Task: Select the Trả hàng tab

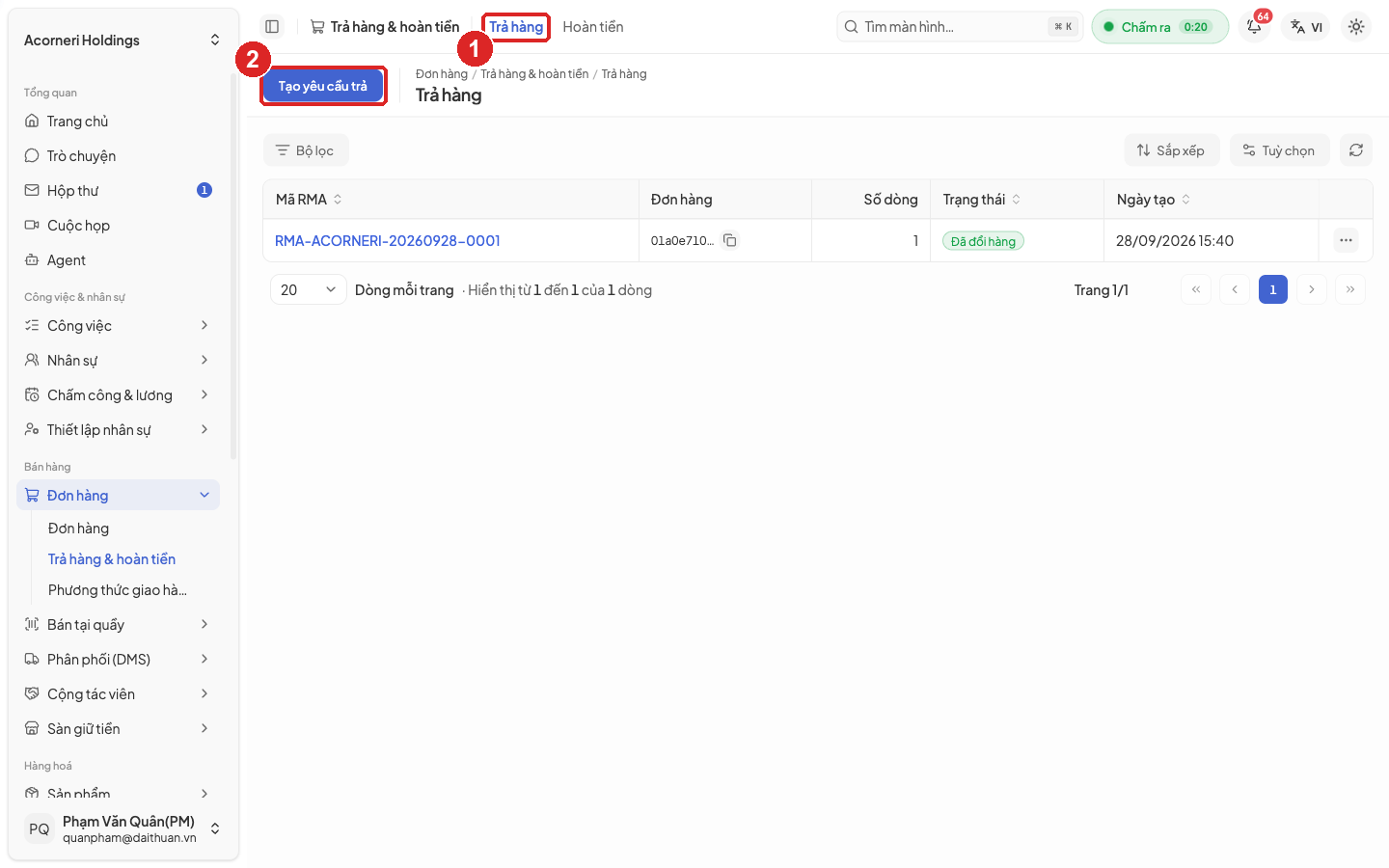Action: [x=516, y=27]
